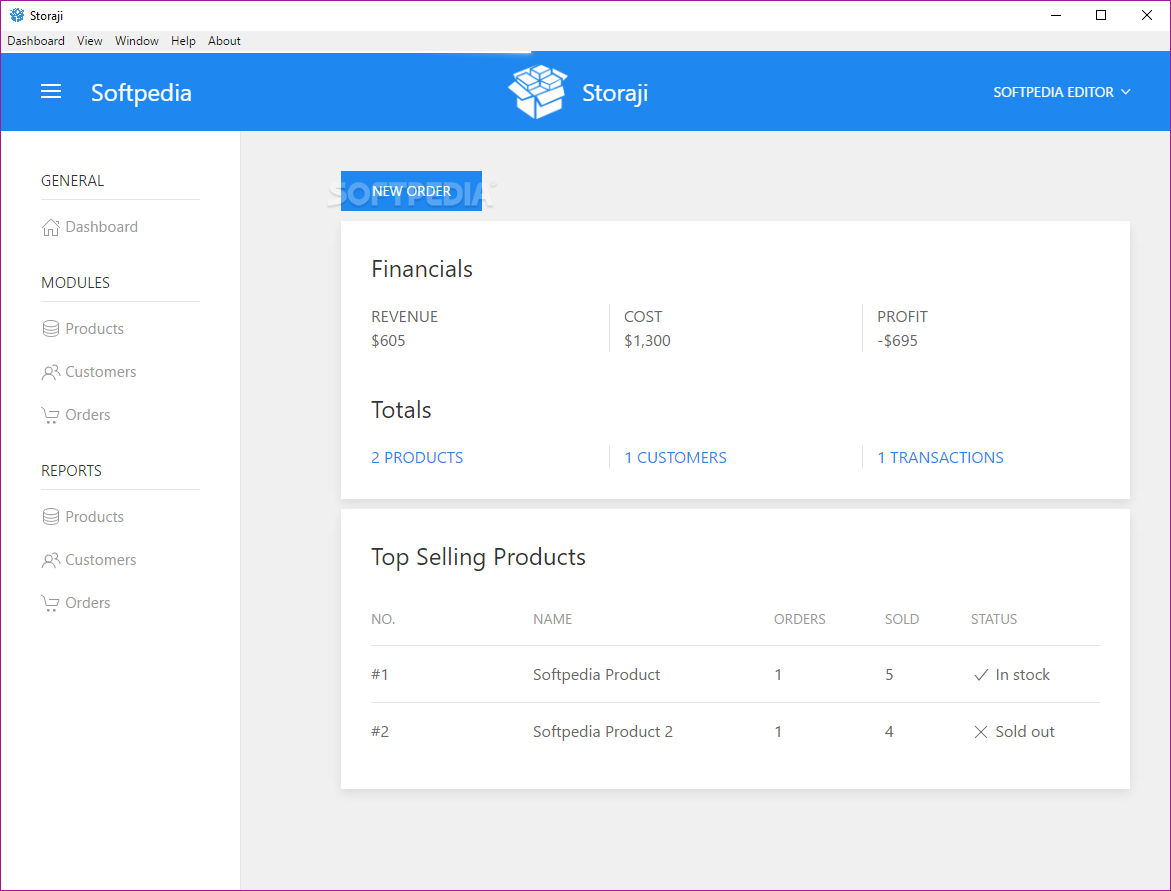Click the cost value $1,300
This screenshot has height=891, width=1171.
point(647,341)
